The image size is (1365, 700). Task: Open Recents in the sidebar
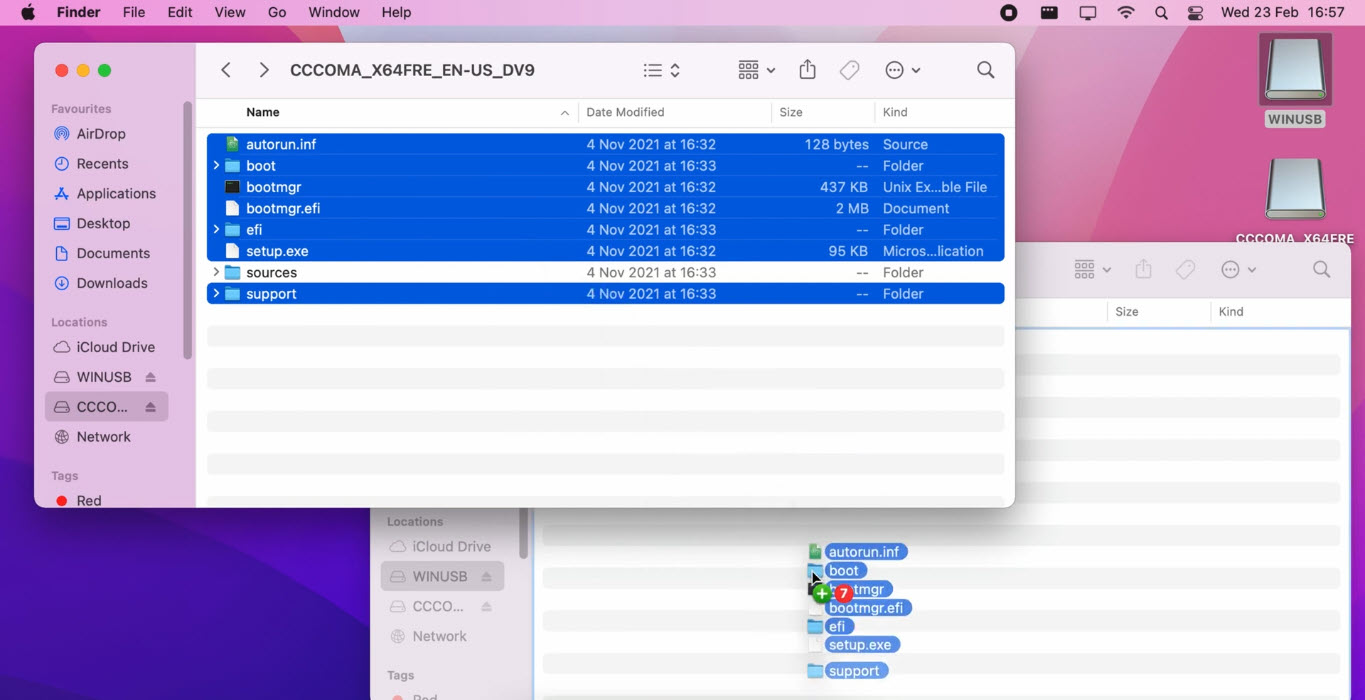click(x=102, y=164)
